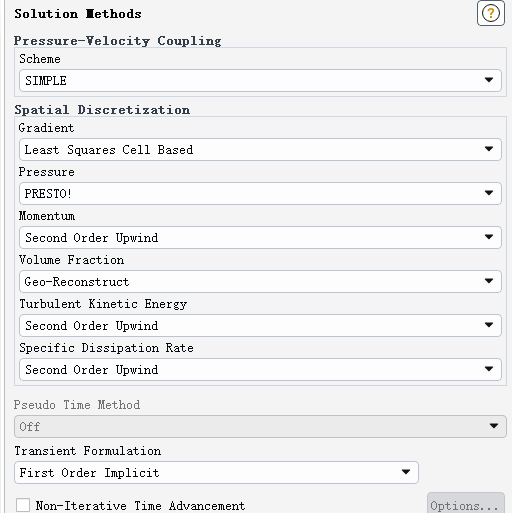This screenshot has height=513, width=512.
Task: Expand Turbulent Kinetic Energy dropdown arrow
Action: (x=489, y=325)
